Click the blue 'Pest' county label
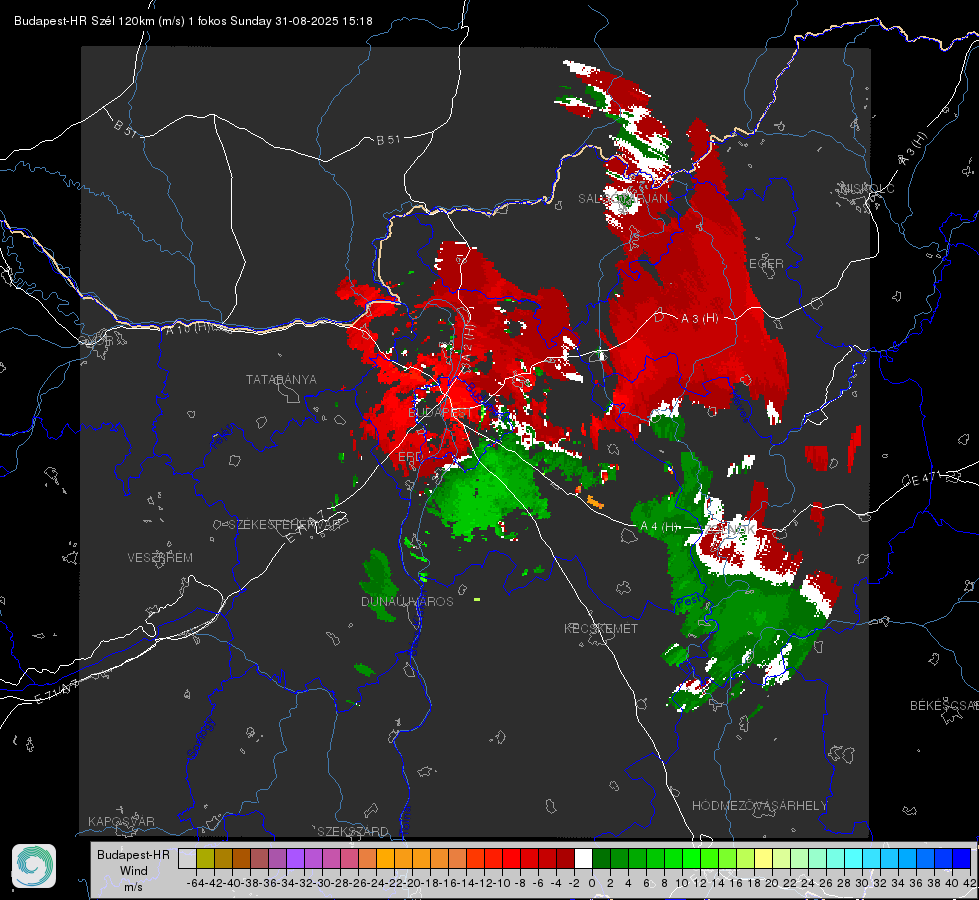 coord(687,601)
